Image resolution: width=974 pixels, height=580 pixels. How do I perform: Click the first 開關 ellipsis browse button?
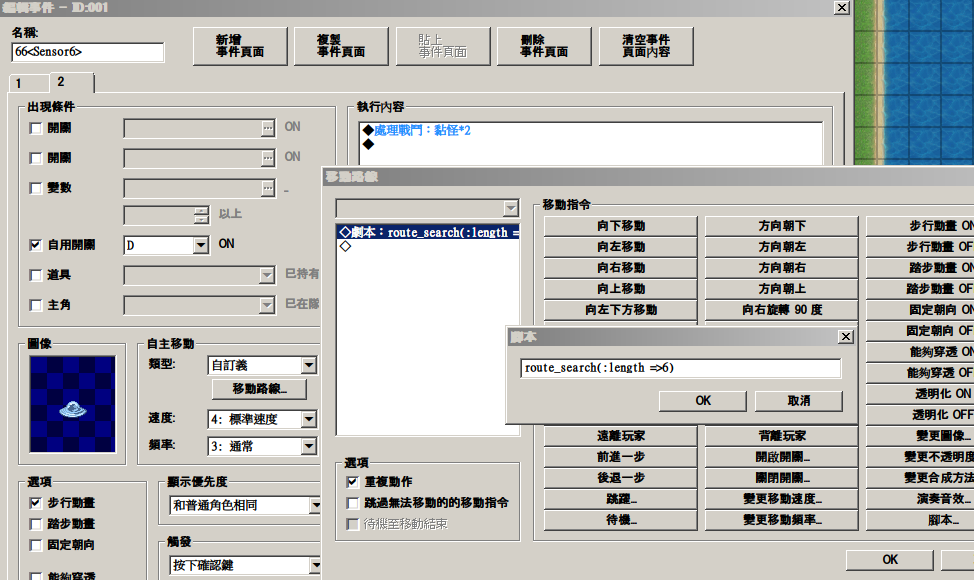[268, 128]
